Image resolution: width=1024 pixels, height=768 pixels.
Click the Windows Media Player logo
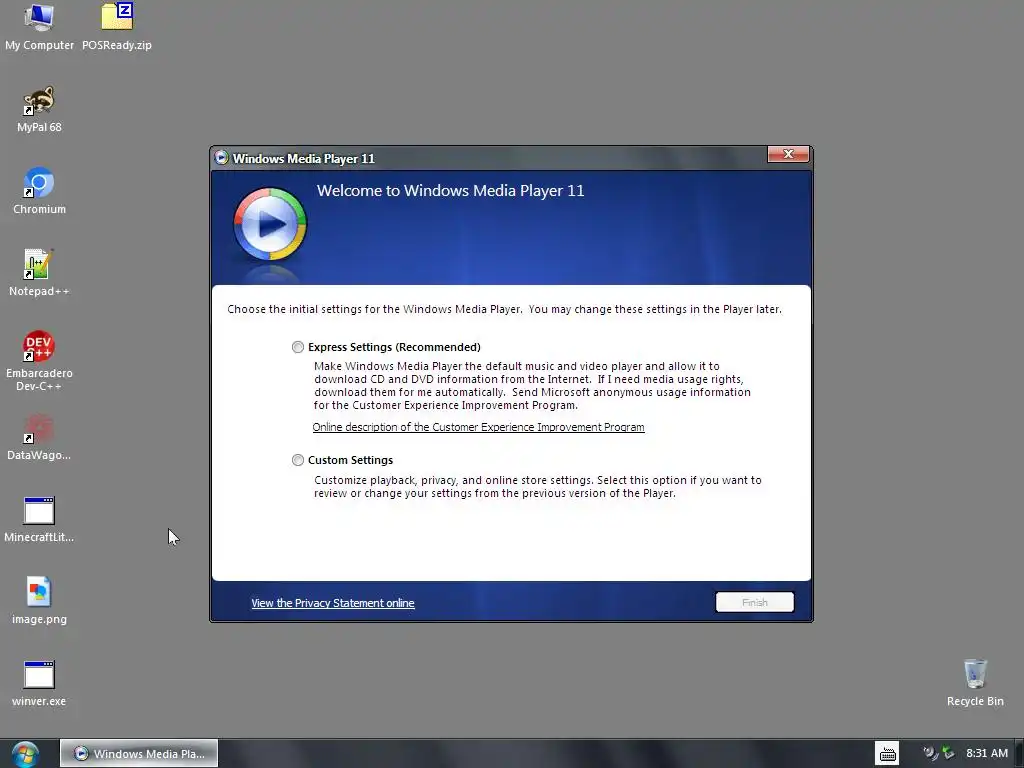[x=270, y=224]
